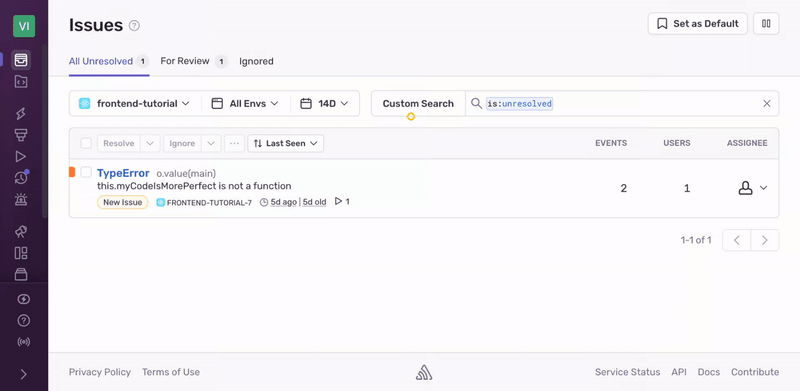
Task: Open the Docs footer link
Action: [x=709, y=372]
